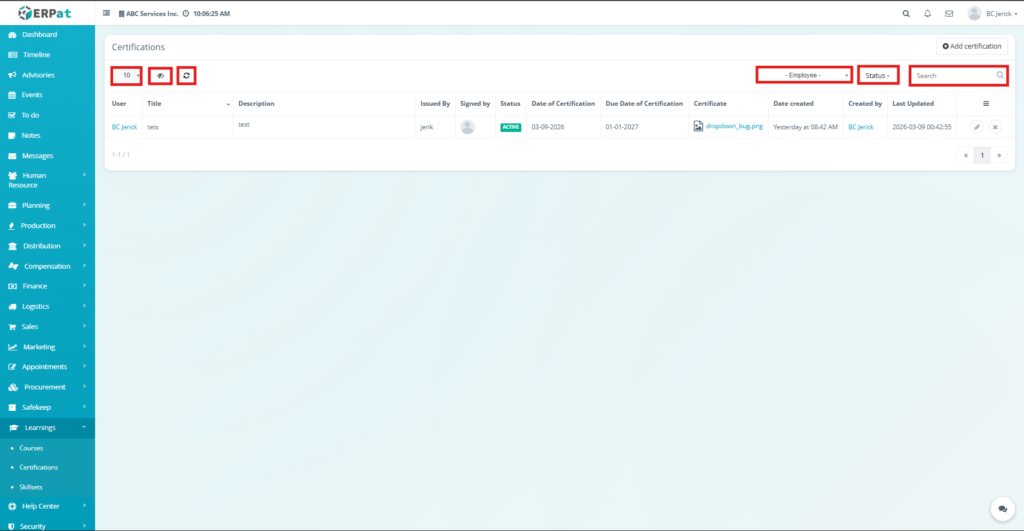
Task: Open the mail envelope icon in header
Action: click(949, 14)
